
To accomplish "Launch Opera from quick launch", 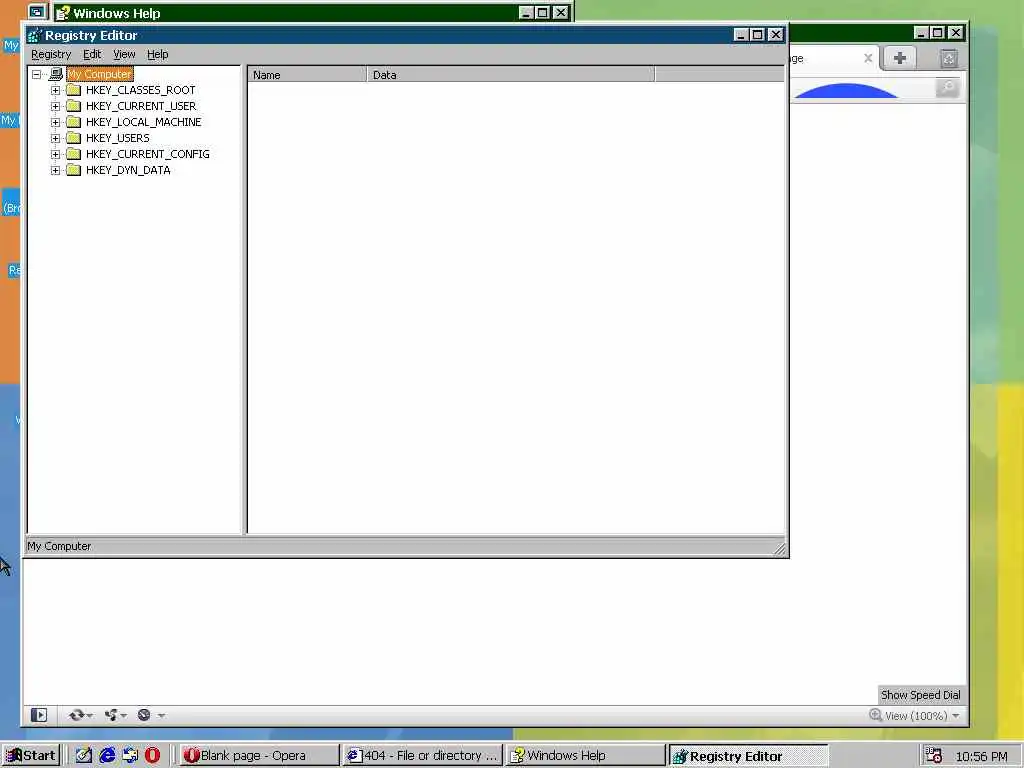I will [153, 756].
